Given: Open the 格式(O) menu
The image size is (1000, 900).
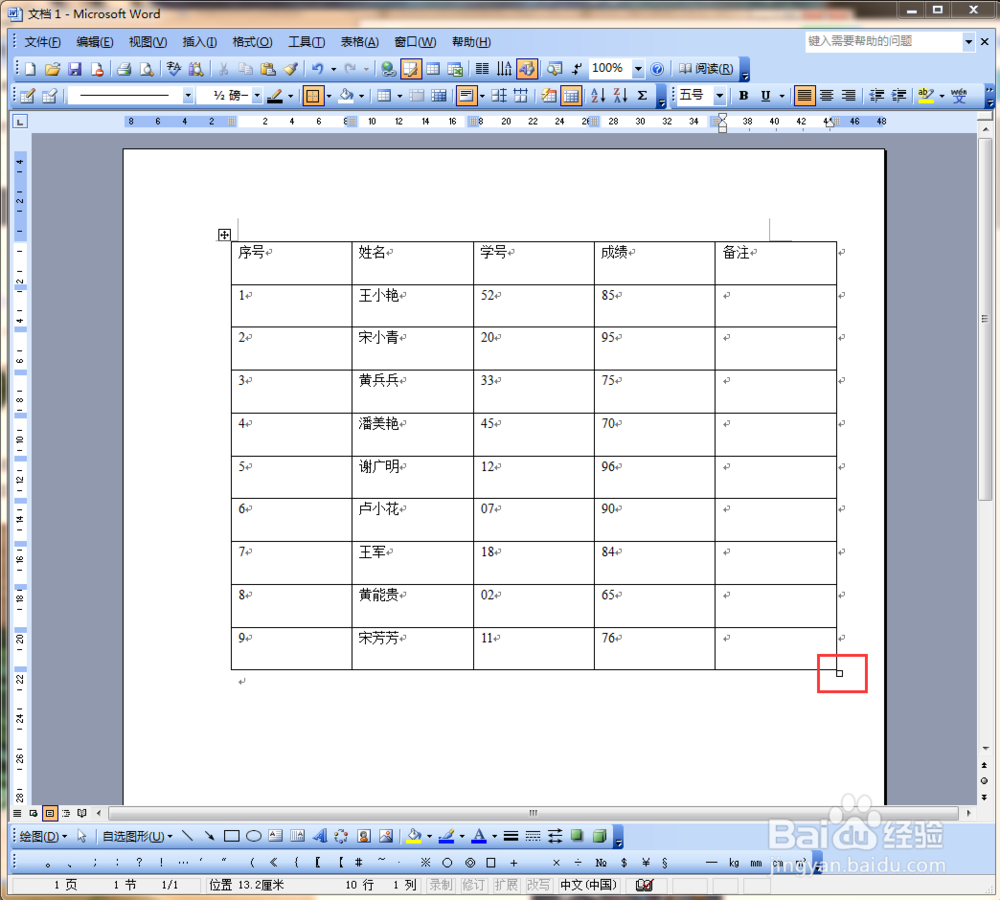Looking at the screenshot, I should pyautogui.click(x=251, y=41).
